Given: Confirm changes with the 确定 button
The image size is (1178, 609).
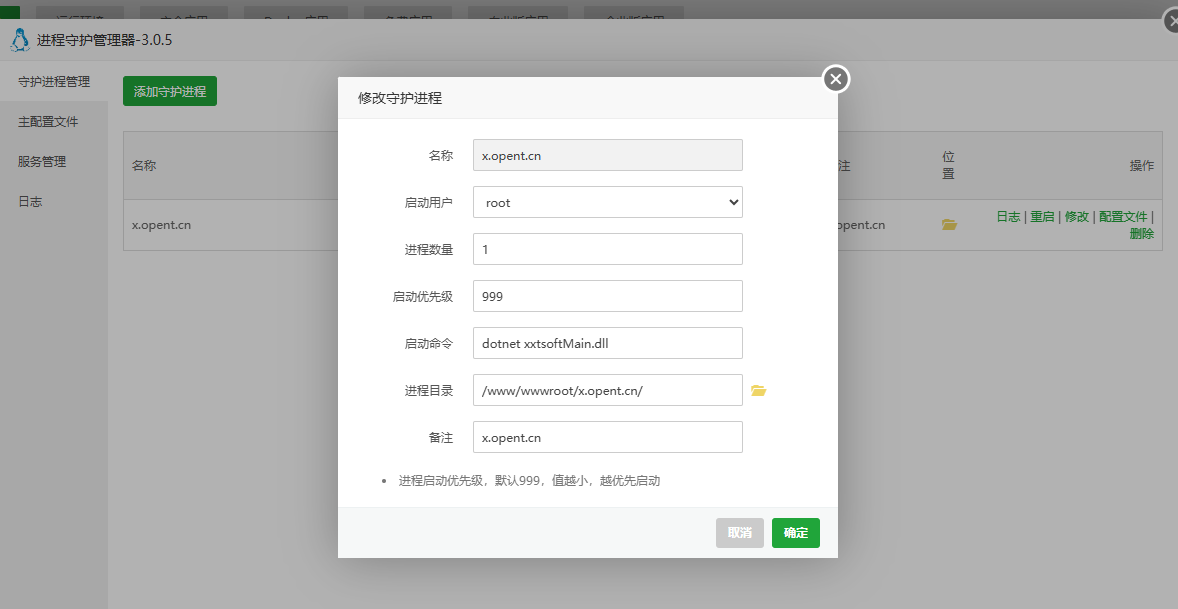Looking at the screenshot, I should pos(795,533).
